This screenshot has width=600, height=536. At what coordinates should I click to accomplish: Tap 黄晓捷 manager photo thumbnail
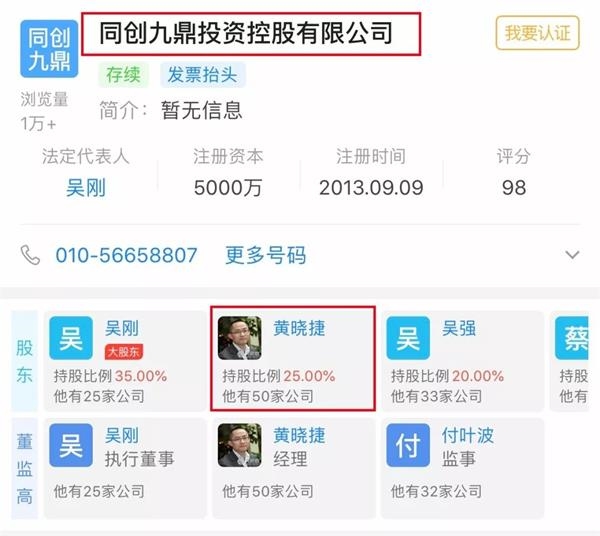click(x=240, y=445)
